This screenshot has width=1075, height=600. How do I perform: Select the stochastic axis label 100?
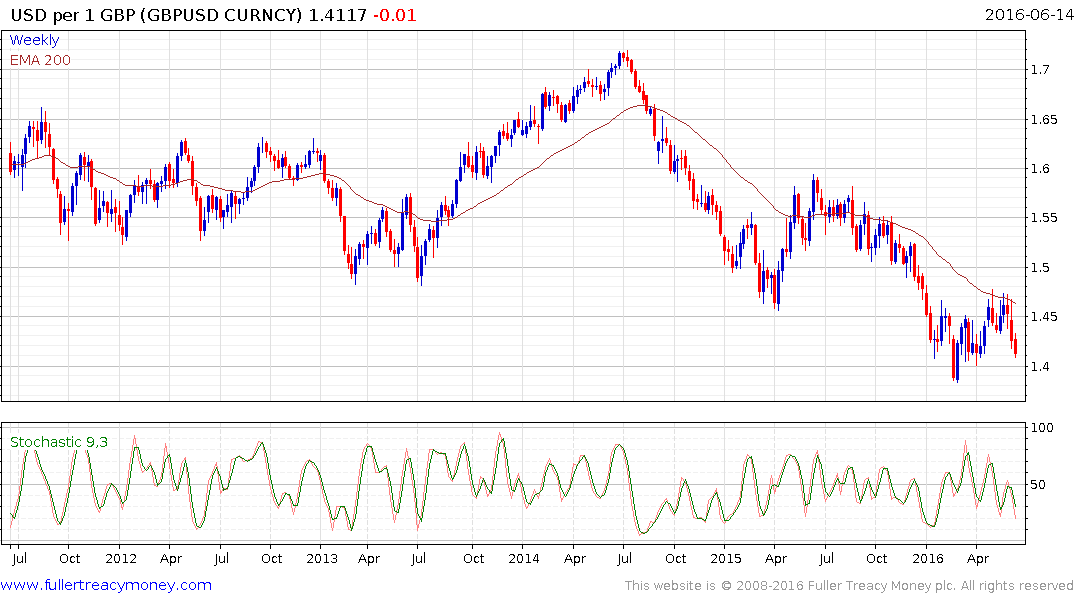point(1042,428)
